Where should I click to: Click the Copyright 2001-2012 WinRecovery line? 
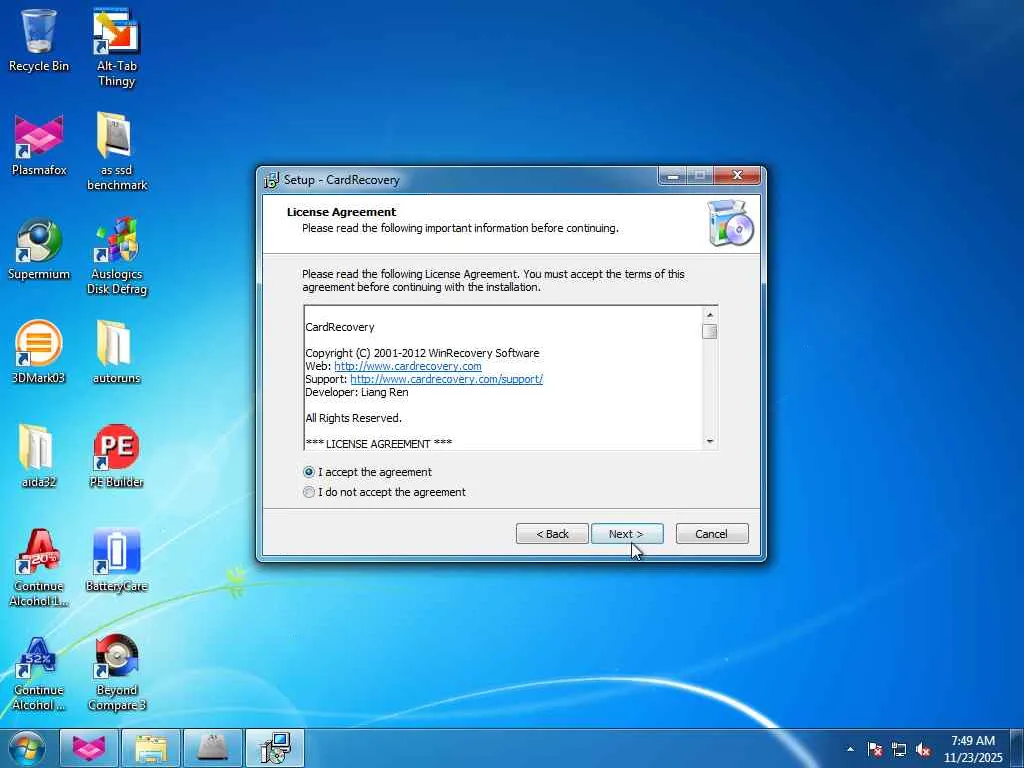click(x=422, y=353)
